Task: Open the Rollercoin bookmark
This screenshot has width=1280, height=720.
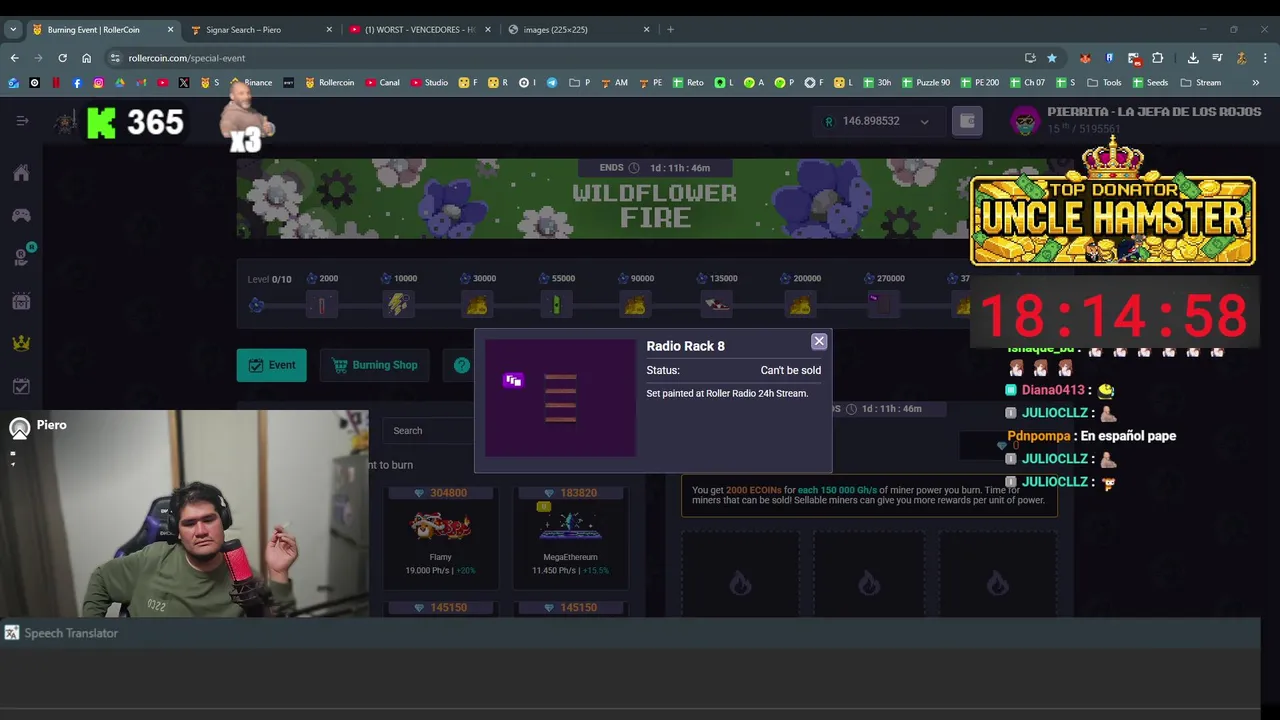Action: pyautogui.click(x=329, y=82)
